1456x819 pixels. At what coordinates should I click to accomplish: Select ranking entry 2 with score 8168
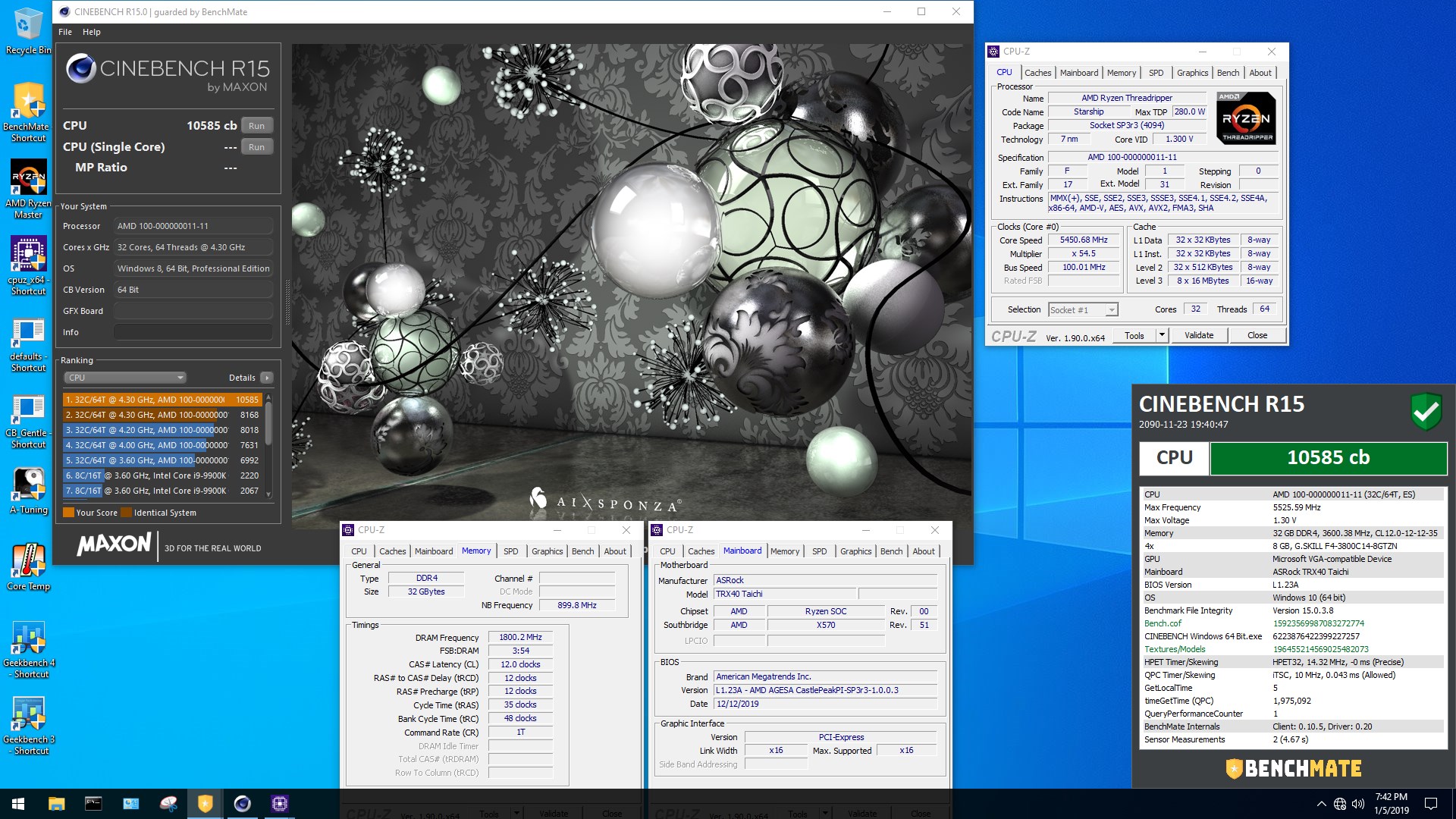click(x=162, y=415)
